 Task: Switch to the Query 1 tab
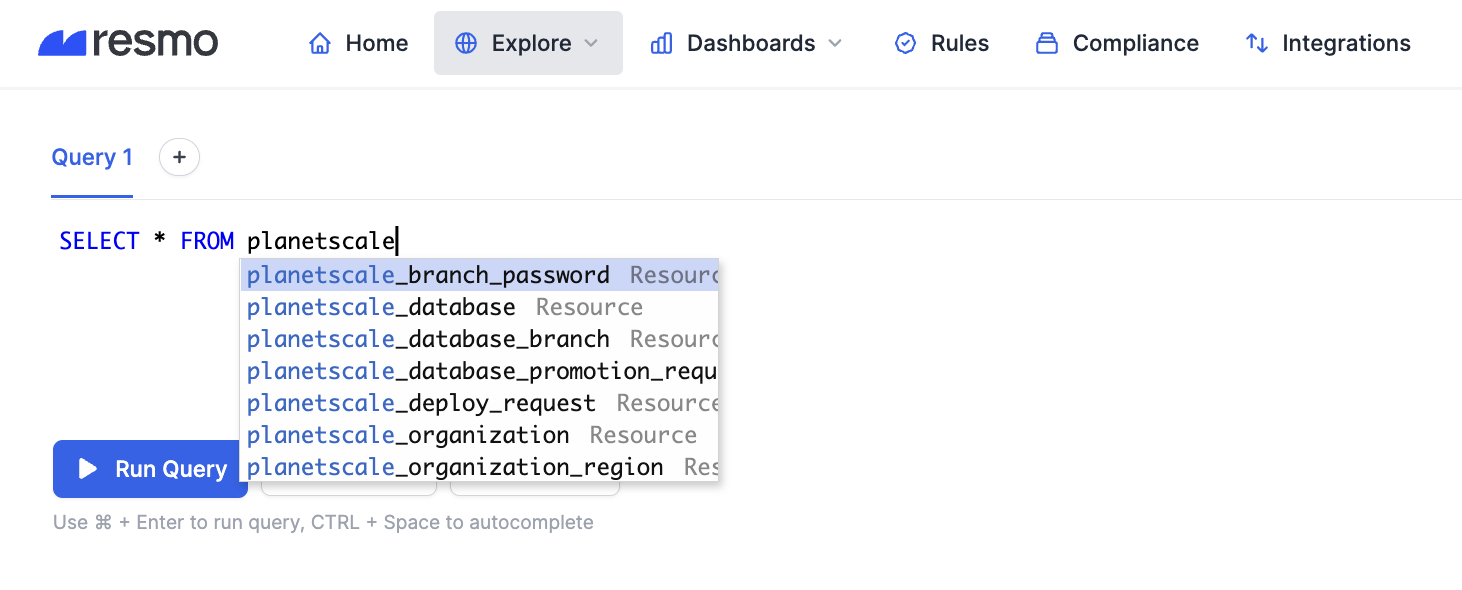(x=92, y=157)
